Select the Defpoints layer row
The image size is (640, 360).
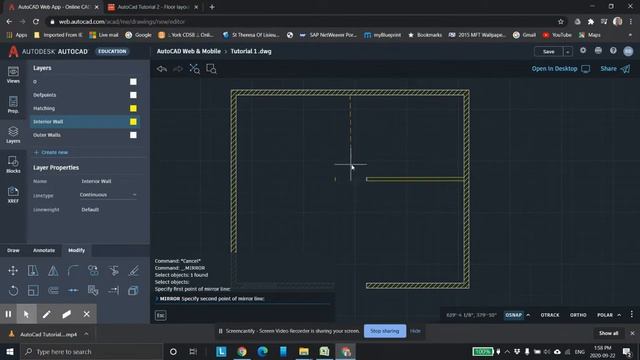pos(85,95)
